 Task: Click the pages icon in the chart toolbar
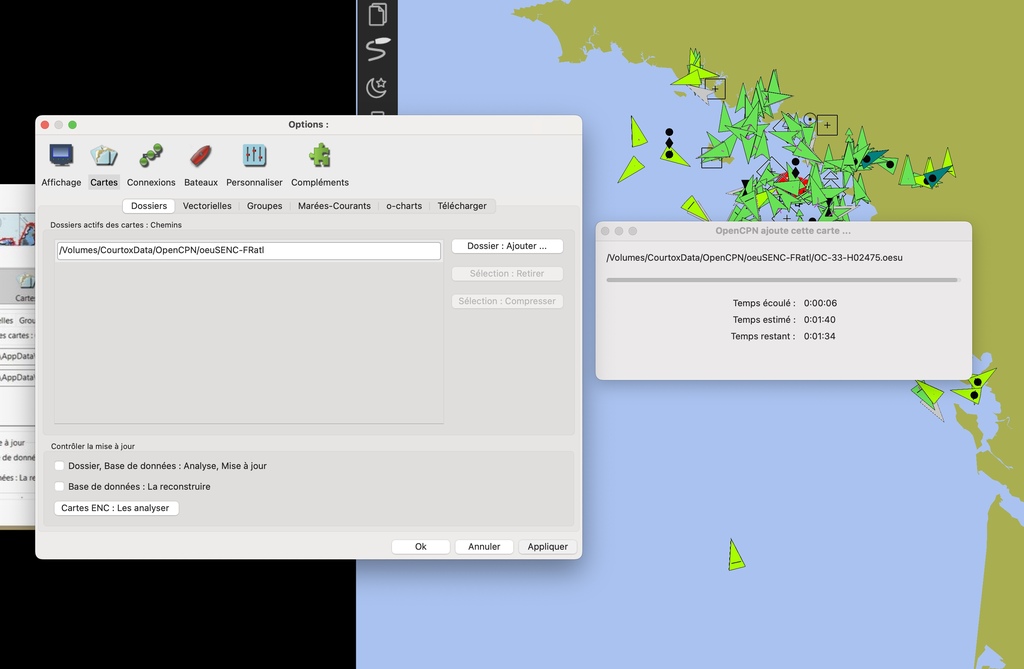point(377,14)
